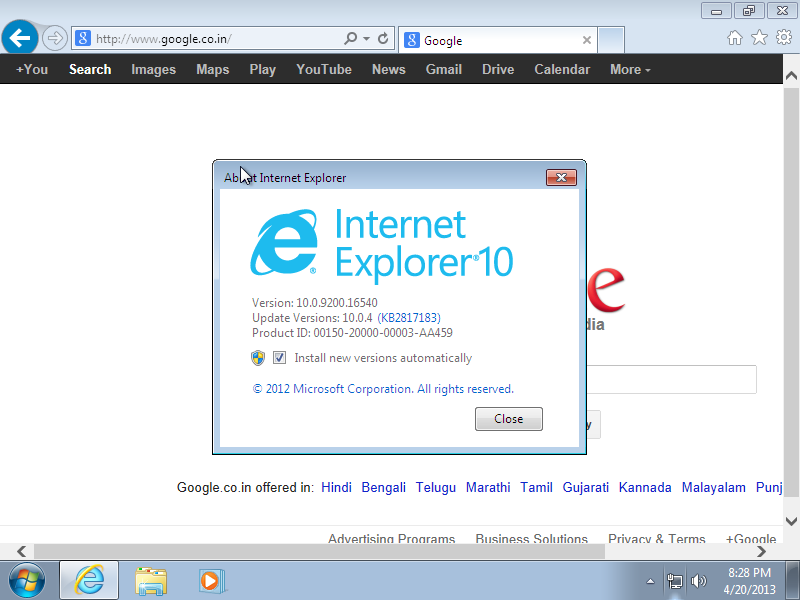The image size is (800, 600).
Task: Go back with the blue Back arrow
Action: pyautogui.click(x=20, y=38)
